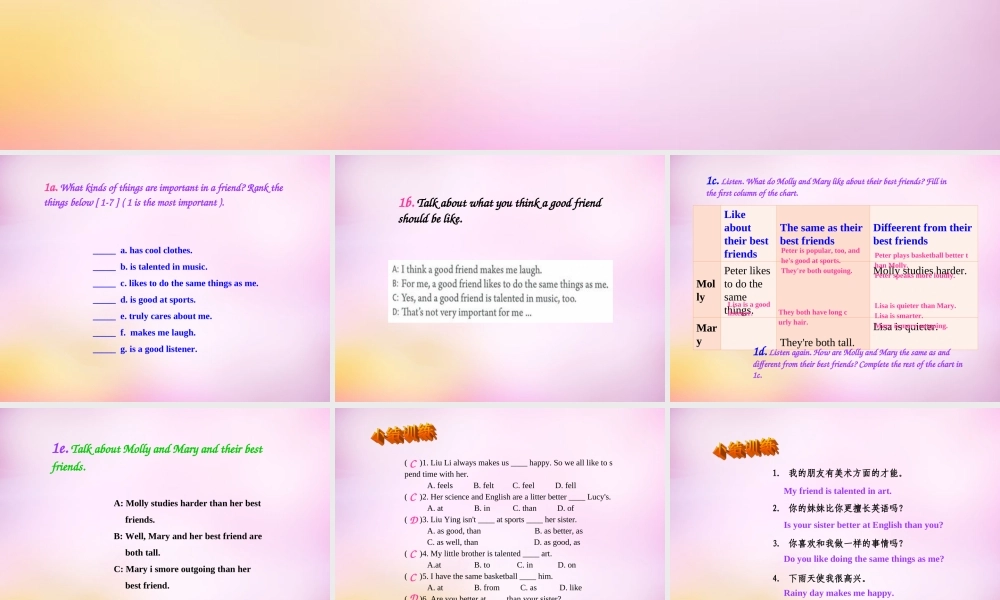Click the text 'They're both tall.'
This screenshot has height=600, width=1000.
tap(816, 342)
